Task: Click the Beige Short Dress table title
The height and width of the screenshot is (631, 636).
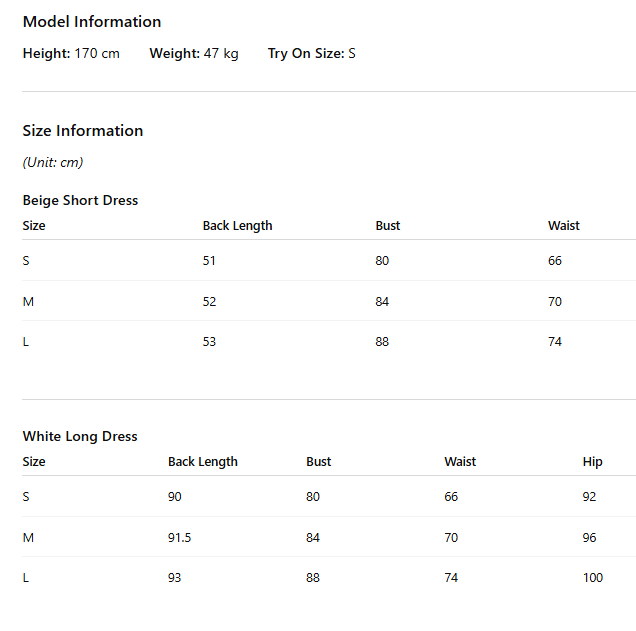Action: [80, 200]
